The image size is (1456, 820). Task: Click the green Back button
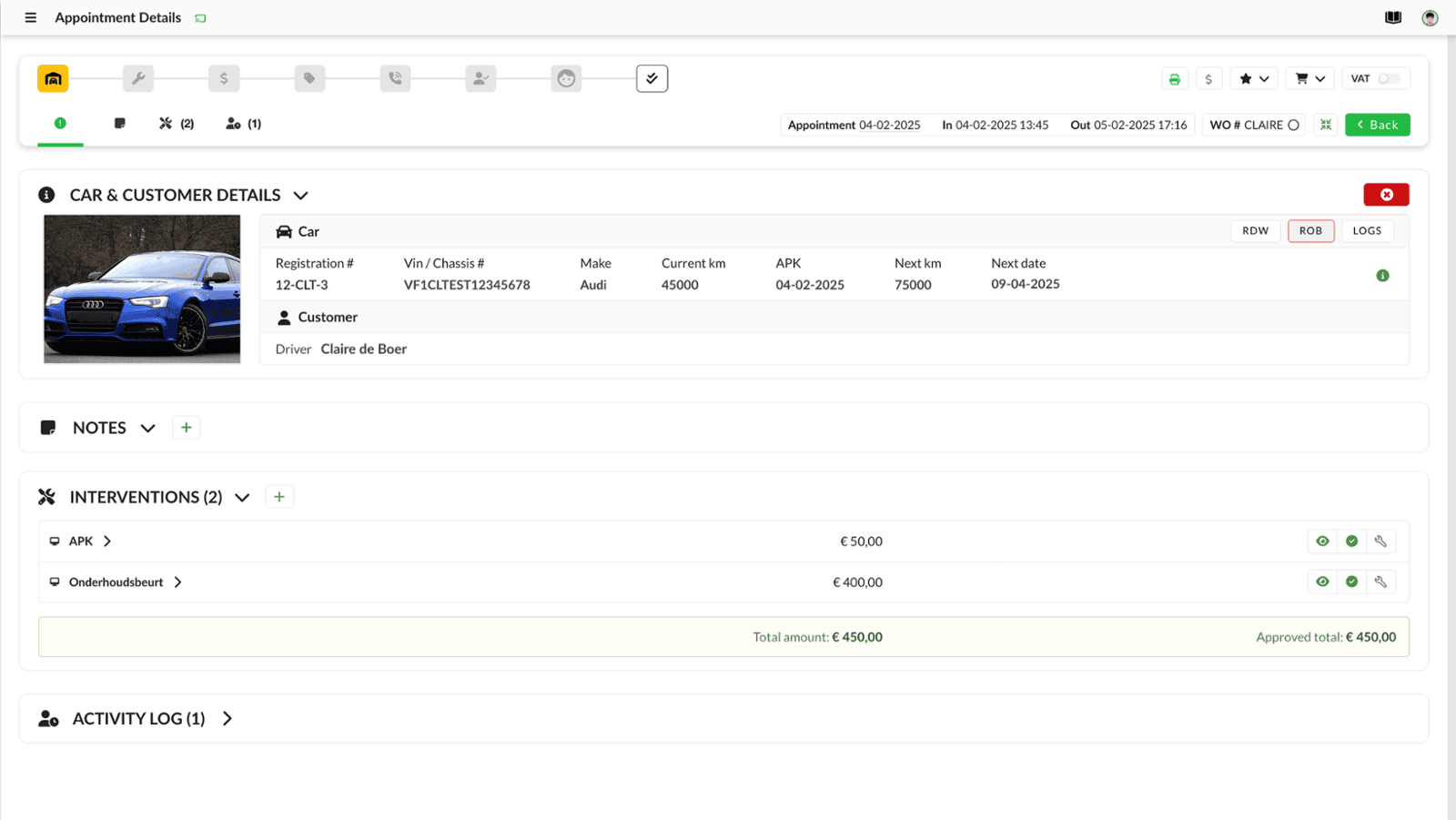tap(1378, 125)
